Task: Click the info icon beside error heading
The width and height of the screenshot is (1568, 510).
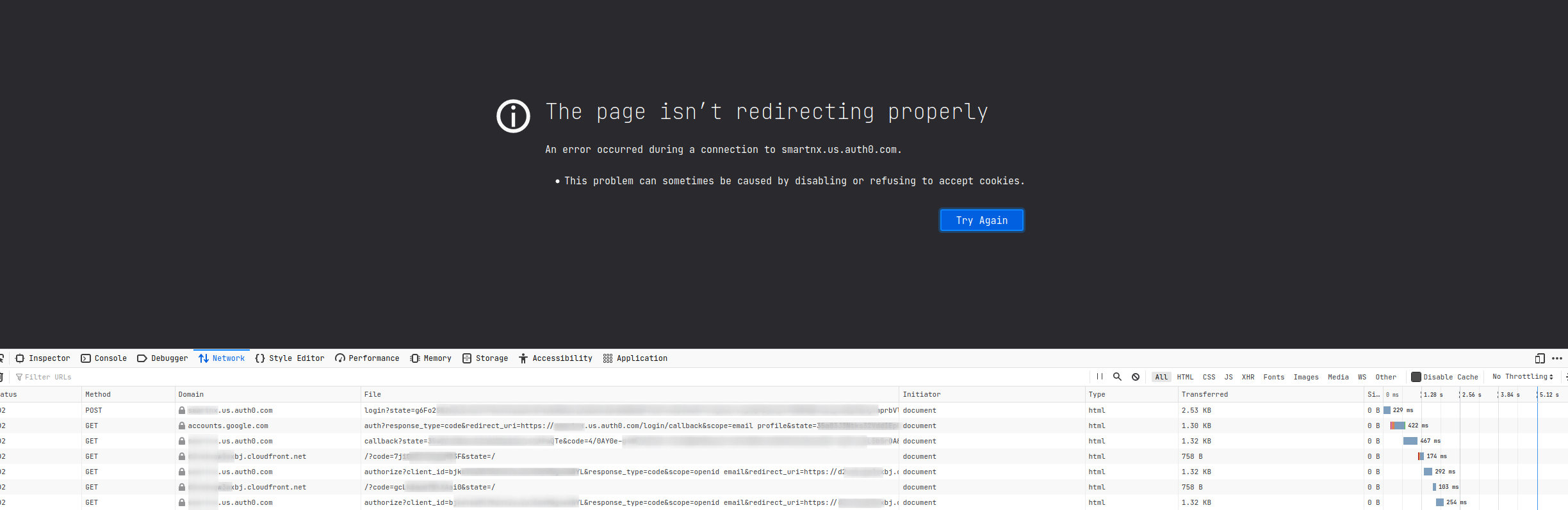Action: tap(513, 116)
